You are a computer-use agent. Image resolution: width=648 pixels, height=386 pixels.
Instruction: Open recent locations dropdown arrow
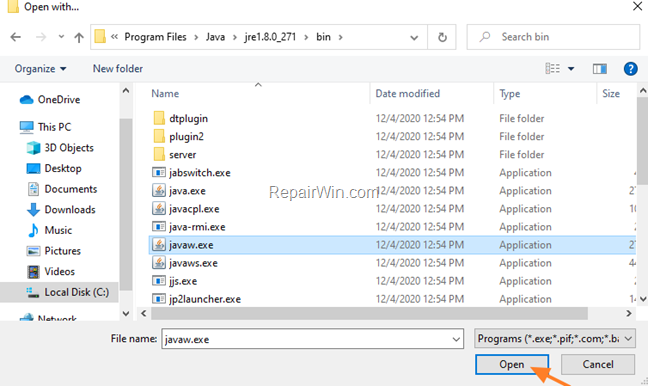[61, 37]
